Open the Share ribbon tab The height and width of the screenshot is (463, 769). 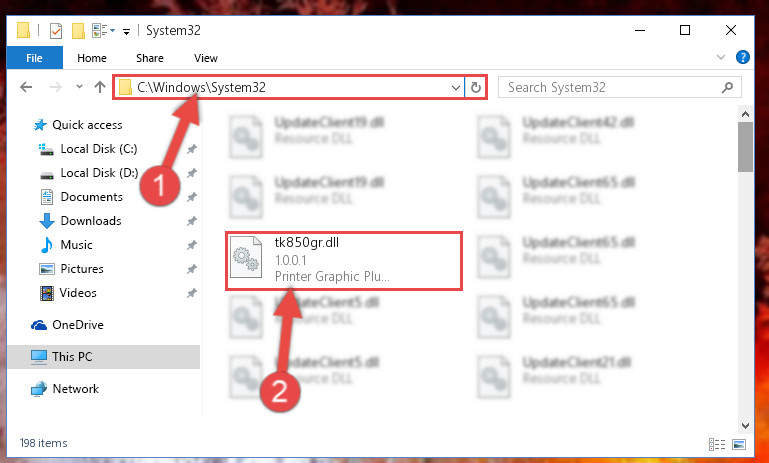click(150, 58)
